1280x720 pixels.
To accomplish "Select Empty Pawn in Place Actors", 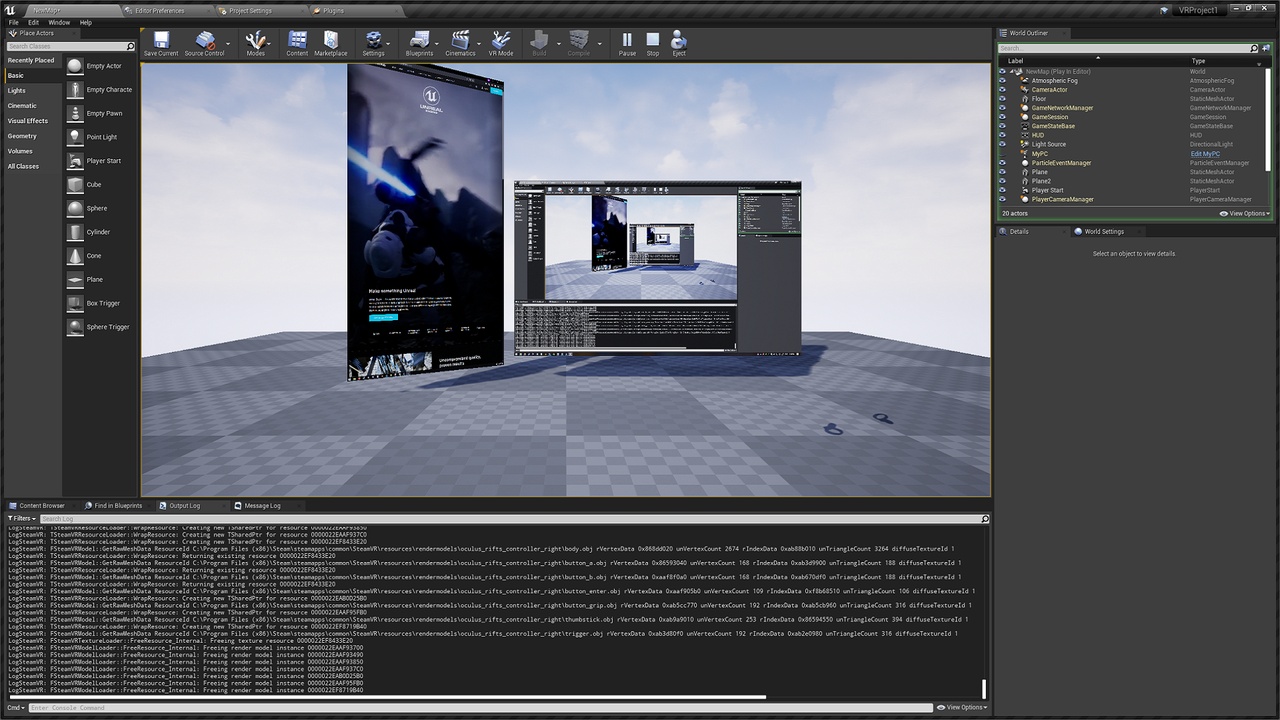I will [100, 113].
